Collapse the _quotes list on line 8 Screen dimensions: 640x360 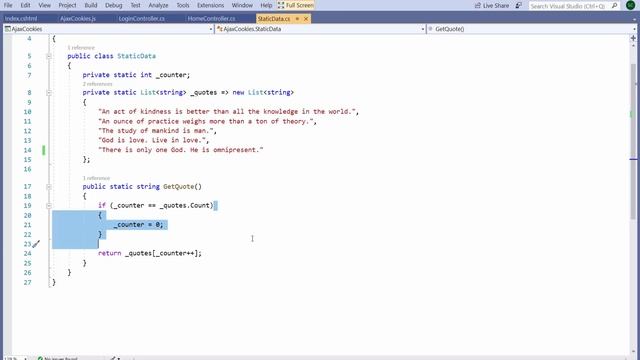pyautogui.click(x=49, y=93)
